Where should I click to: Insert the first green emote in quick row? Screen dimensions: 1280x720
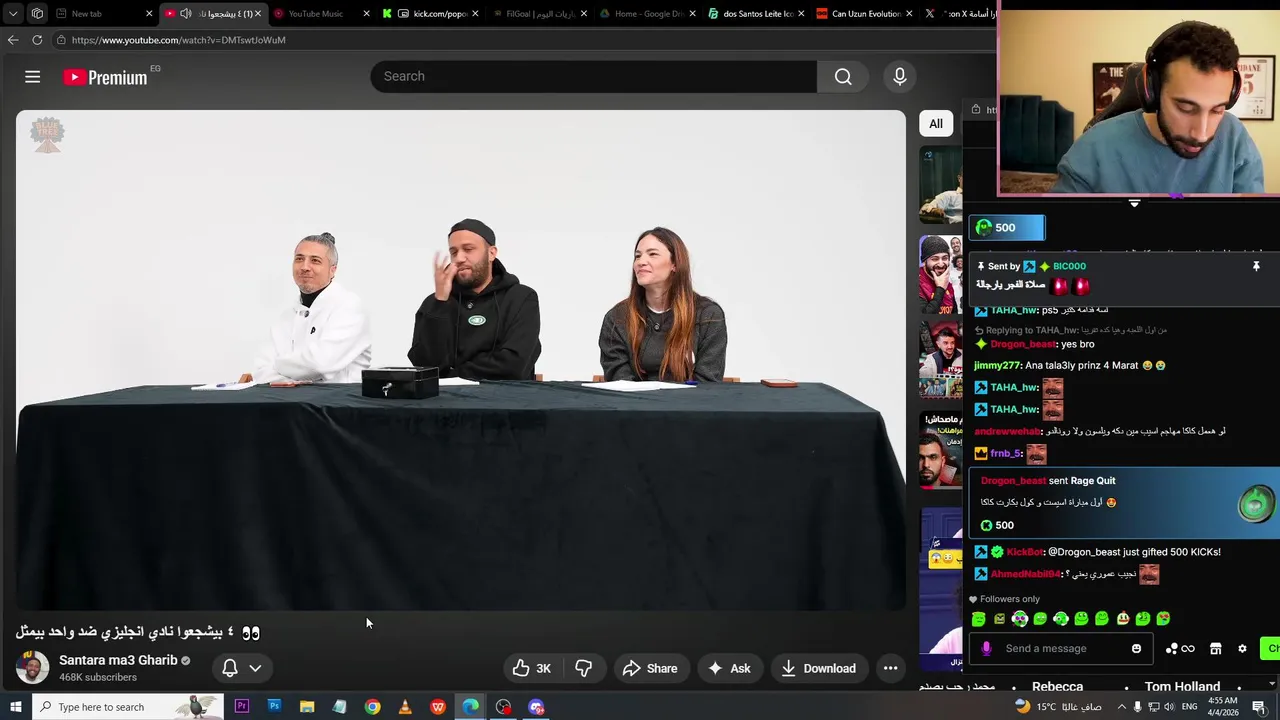[978, 619]
